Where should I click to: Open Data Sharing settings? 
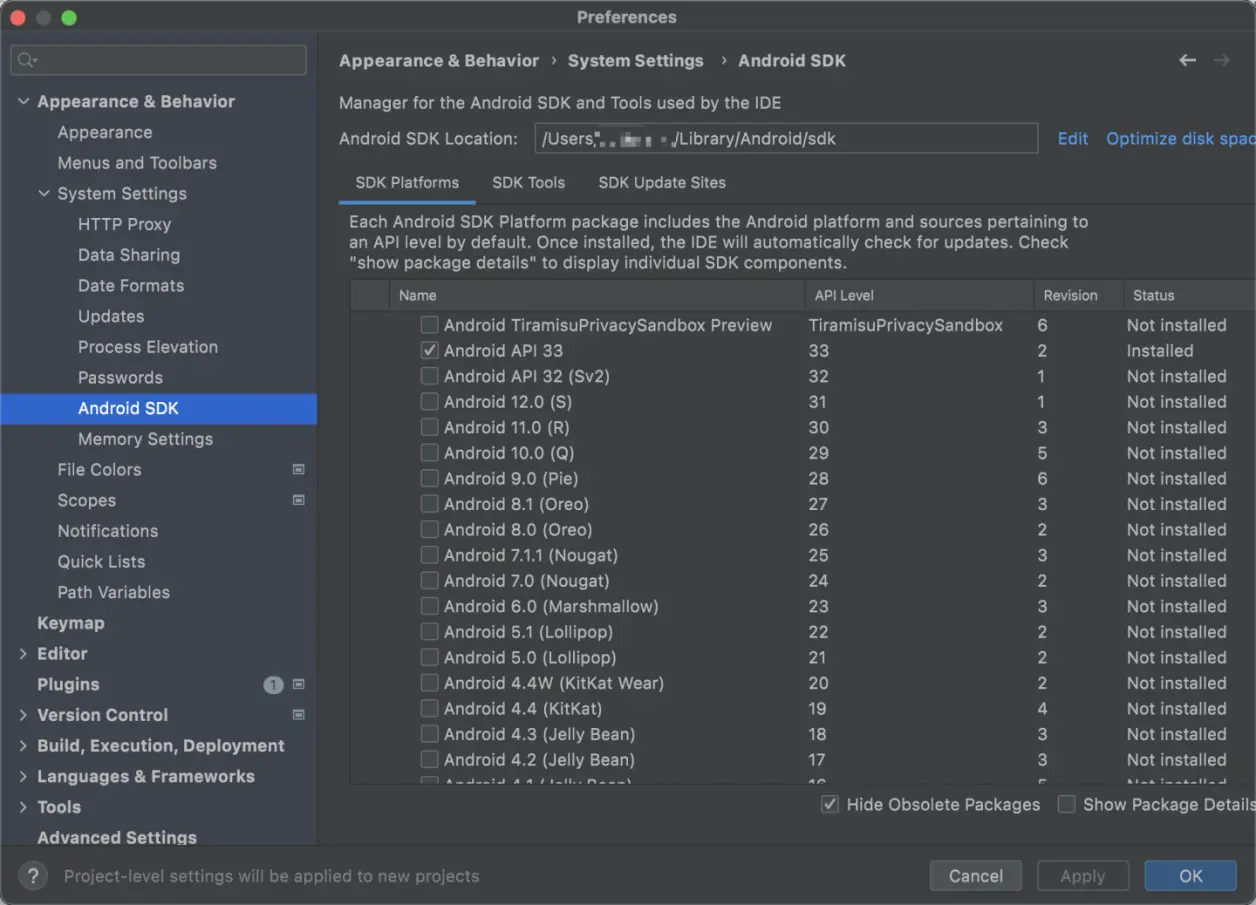coord(129,255)
